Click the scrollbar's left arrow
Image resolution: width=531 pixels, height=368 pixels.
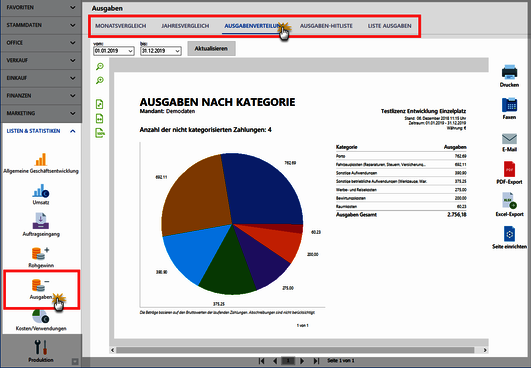[x=112, y=350]
